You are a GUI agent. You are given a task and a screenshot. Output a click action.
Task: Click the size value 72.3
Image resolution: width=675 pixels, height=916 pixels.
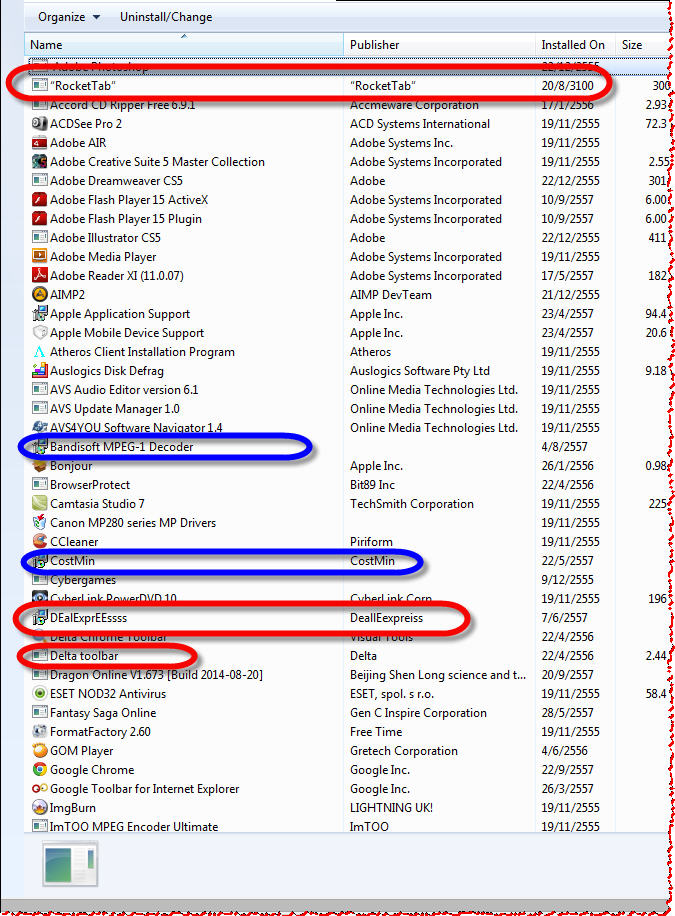coord(656,124)
